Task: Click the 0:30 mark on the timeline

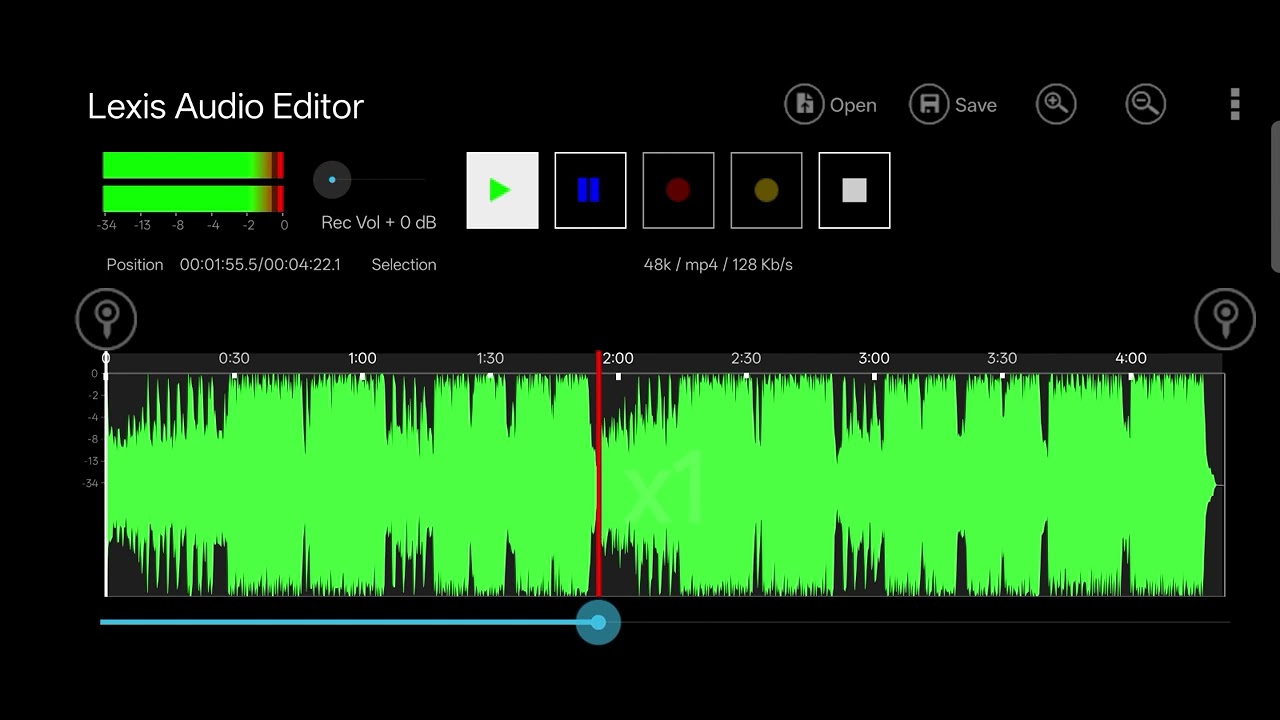Action: click(x=234, y=358)
